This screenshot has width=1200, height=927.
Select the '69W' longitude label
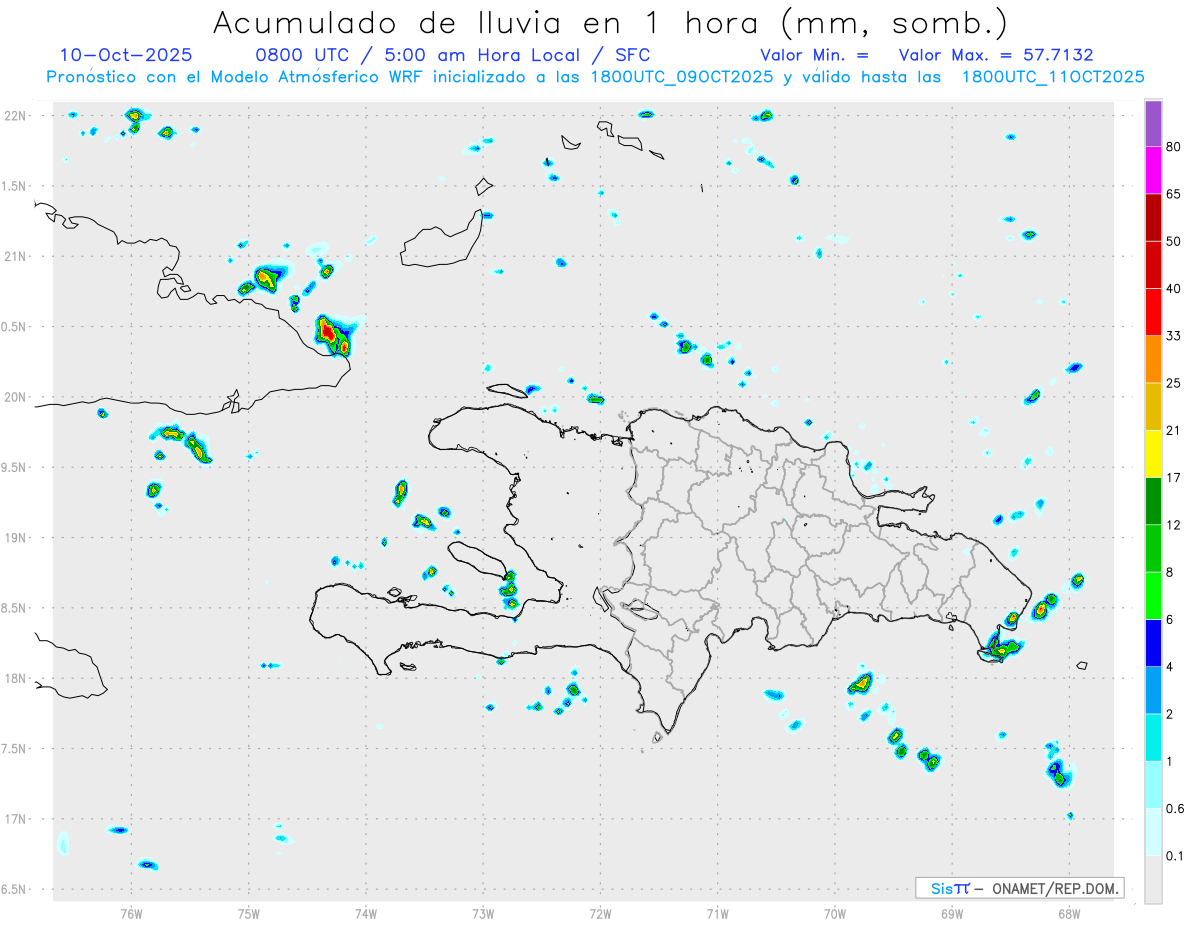[x=952, y=913]
